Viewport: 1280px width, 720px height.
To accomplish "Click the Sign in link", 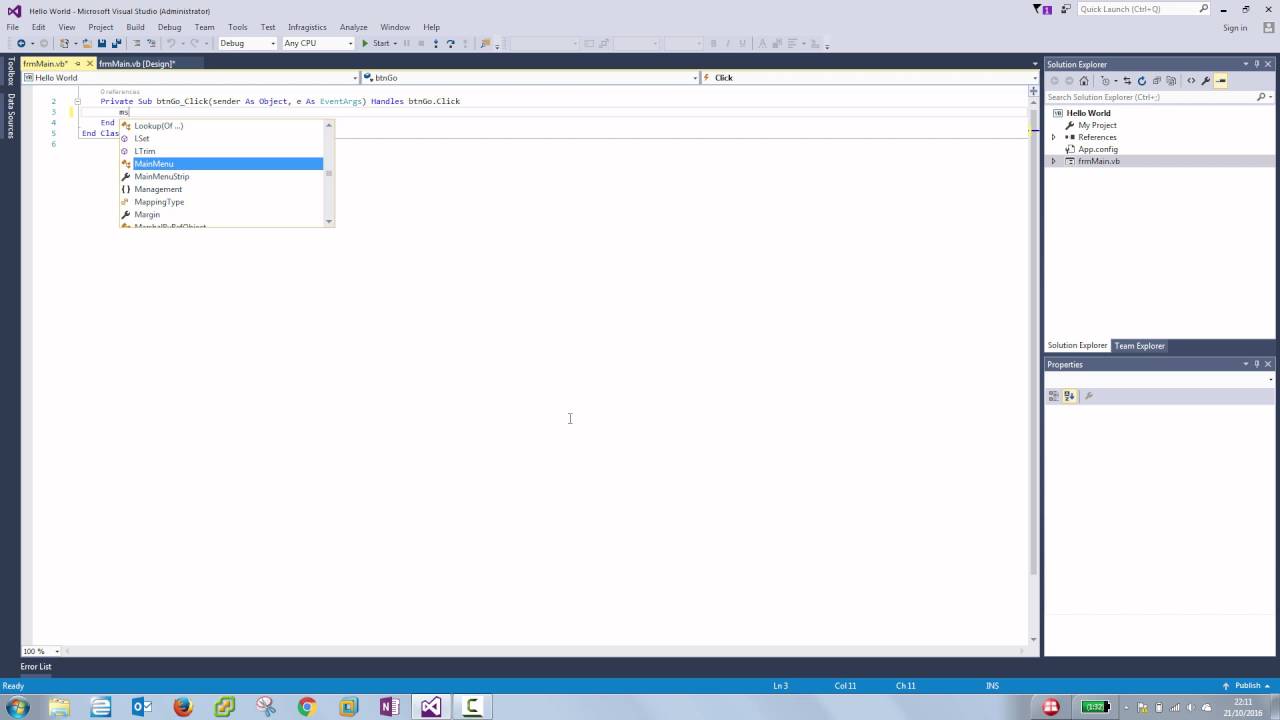I will [1235, 27].
